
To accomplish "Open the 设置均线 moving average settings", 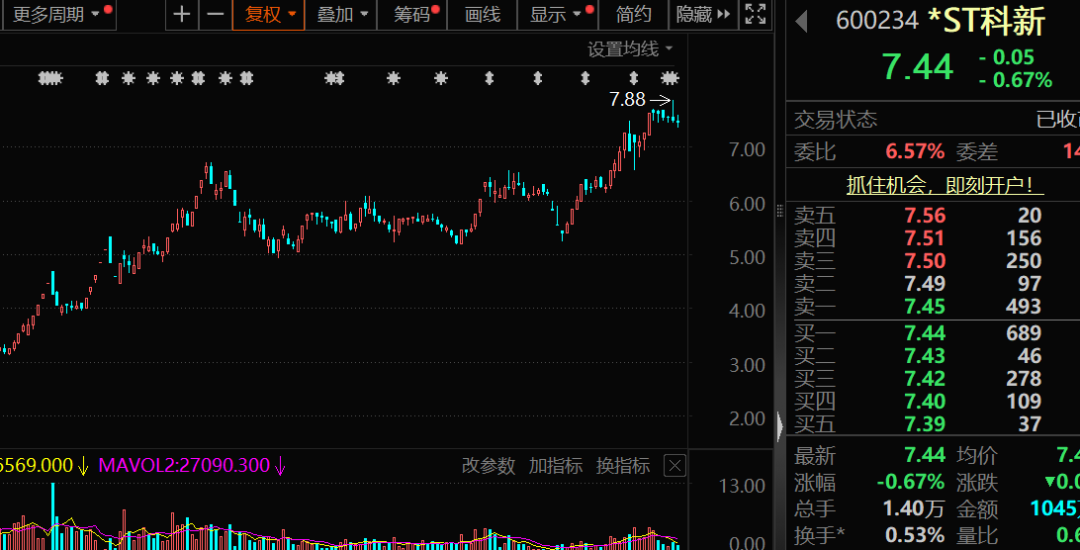I will (x=630, y=49).
